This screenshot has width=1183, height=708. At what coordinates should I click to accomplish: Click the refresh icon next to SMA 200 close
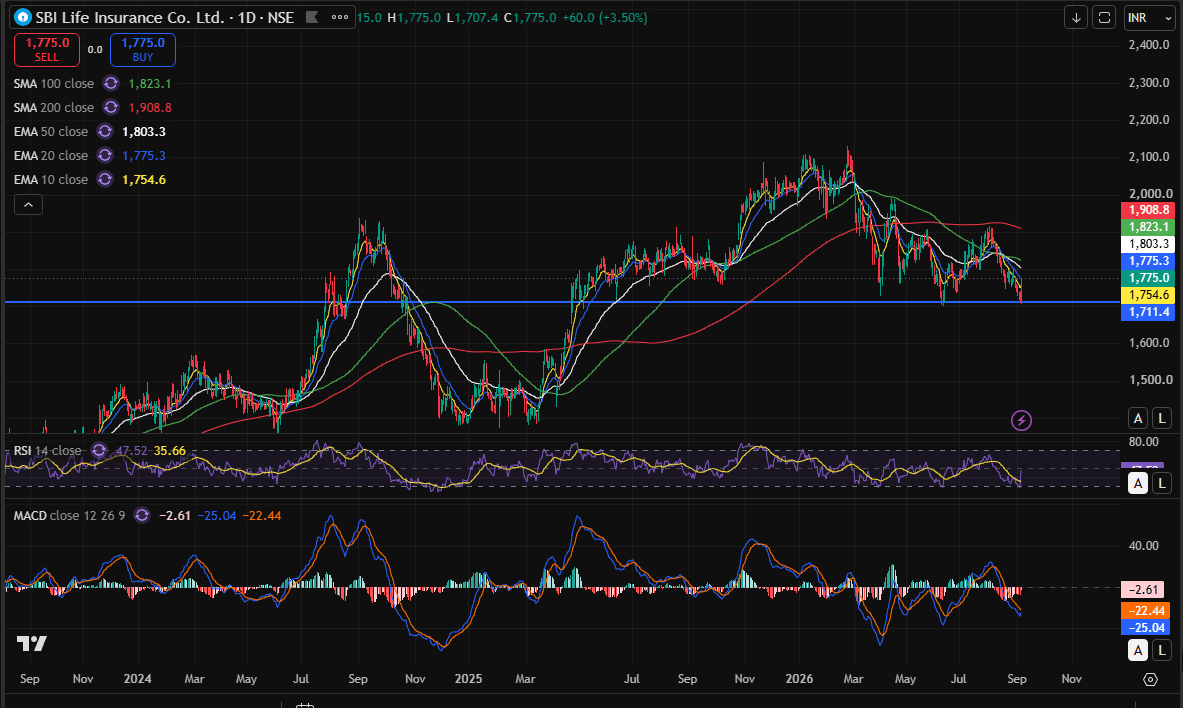tap(111, 107)
